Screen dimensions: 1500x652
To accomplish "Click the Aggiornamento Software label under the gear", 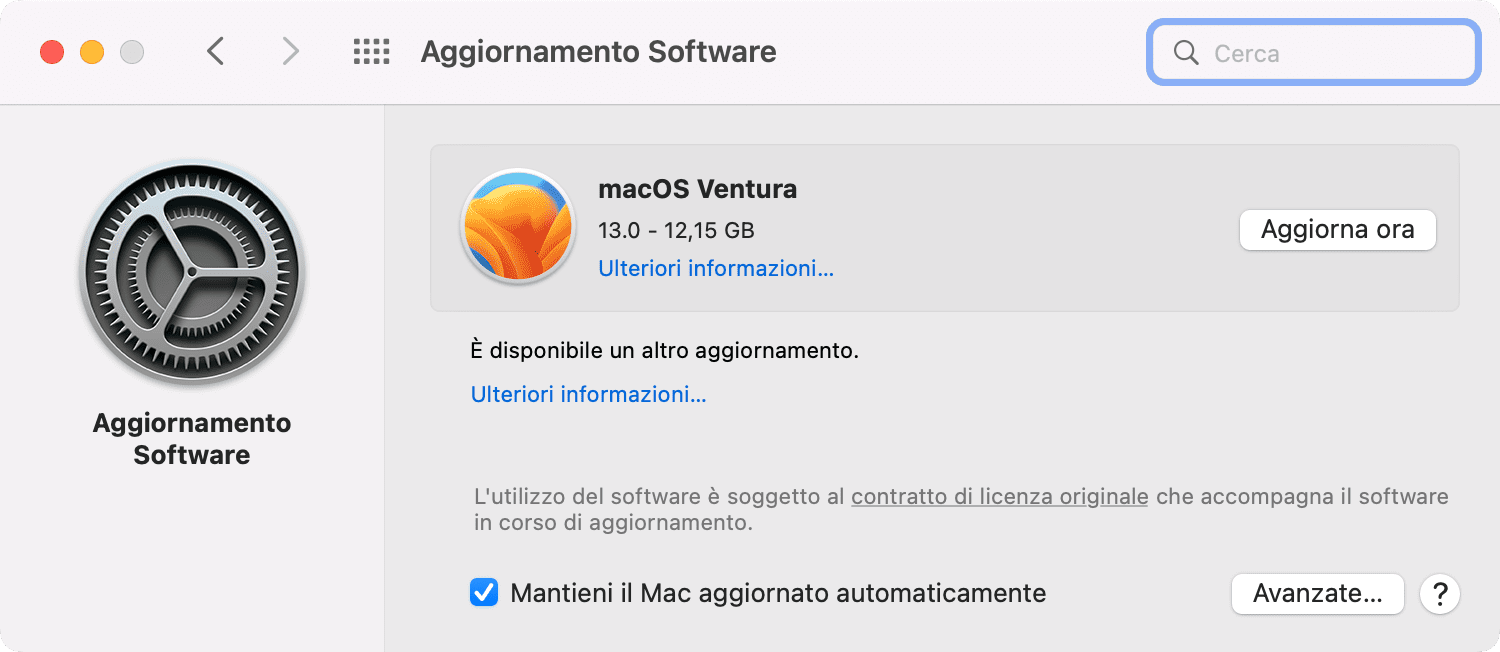I will (192, 439).
